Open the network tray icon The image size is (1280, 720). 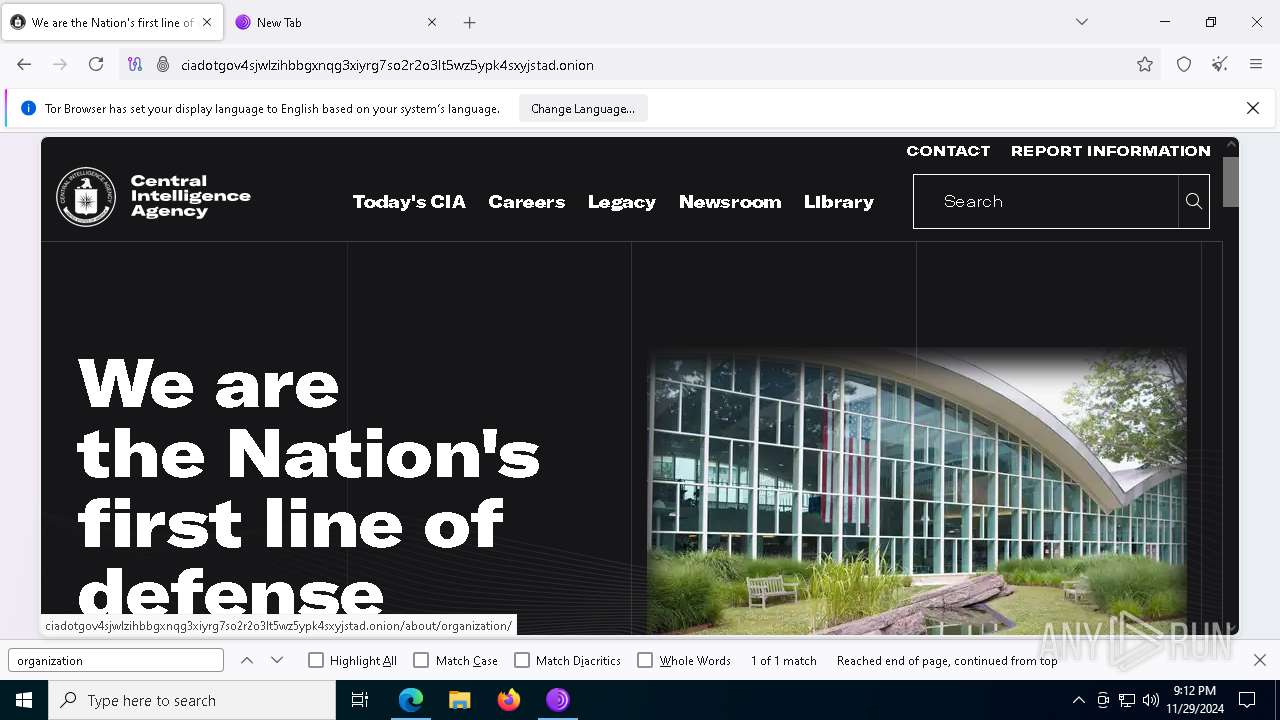[x=1127, y=700]
